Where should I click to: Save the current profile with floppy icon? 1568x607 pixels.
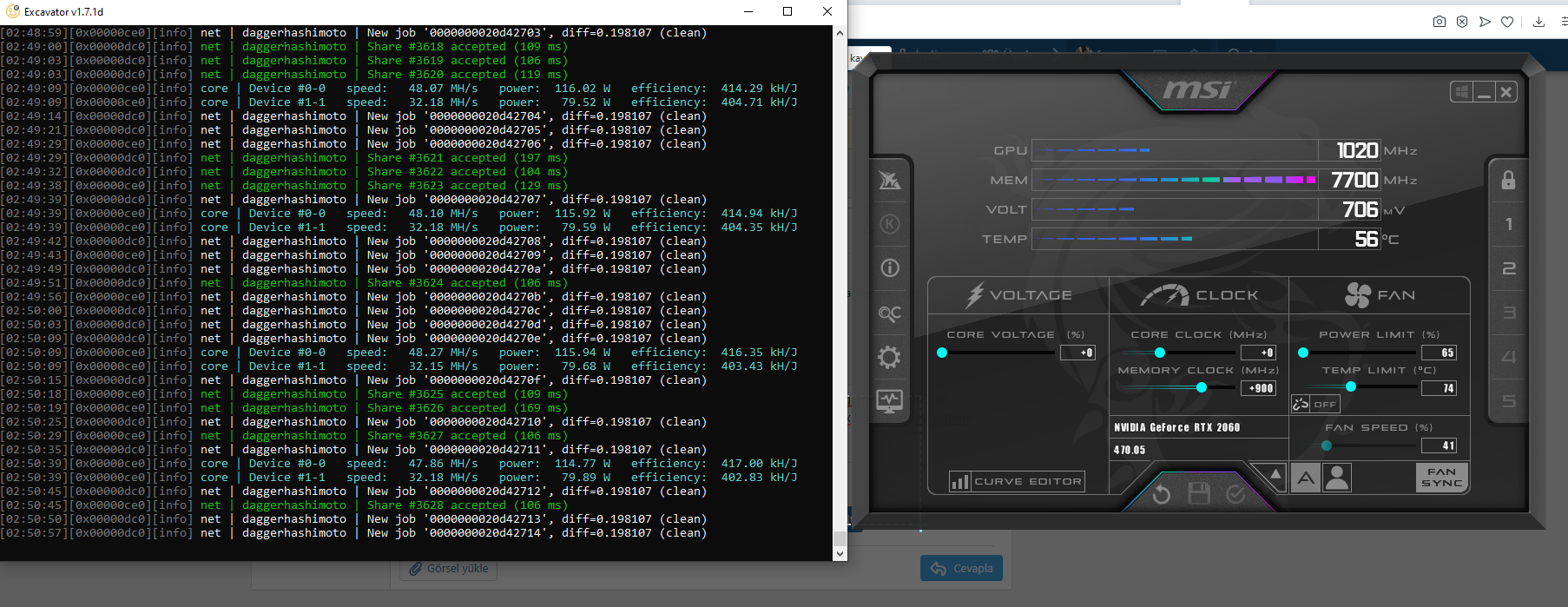(1199, 494)
